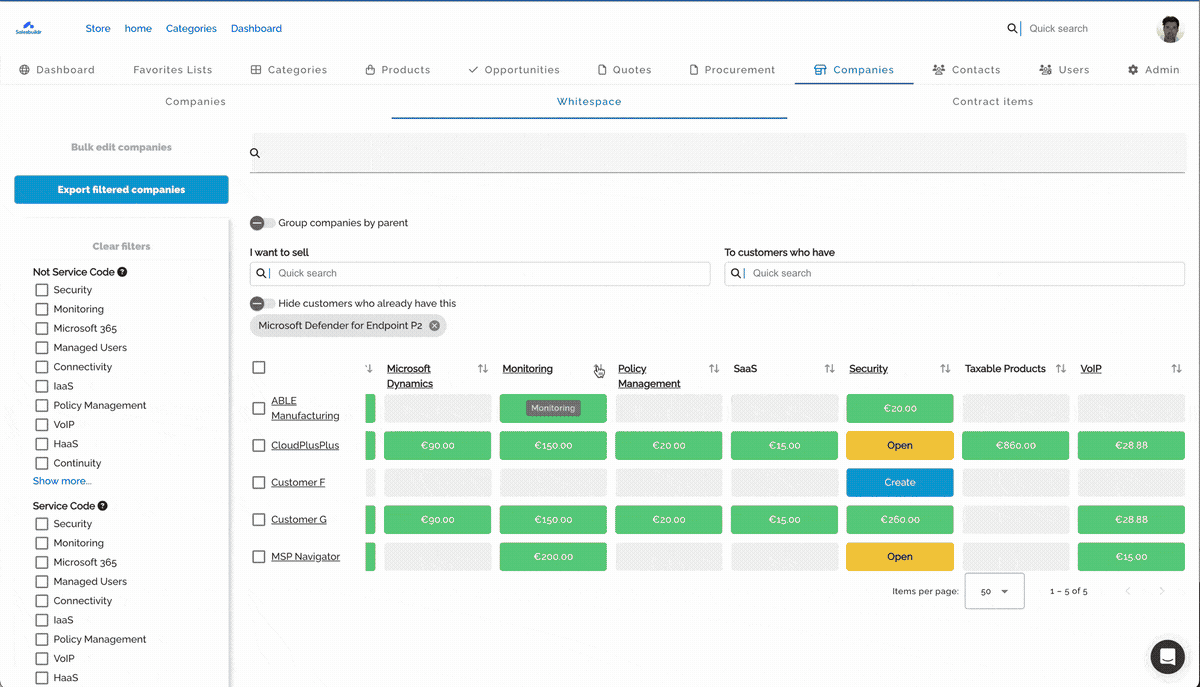Viewport: 1200px width, 687px height.
Task: Click the Service Code help icon
Action: tap(102, 506)
